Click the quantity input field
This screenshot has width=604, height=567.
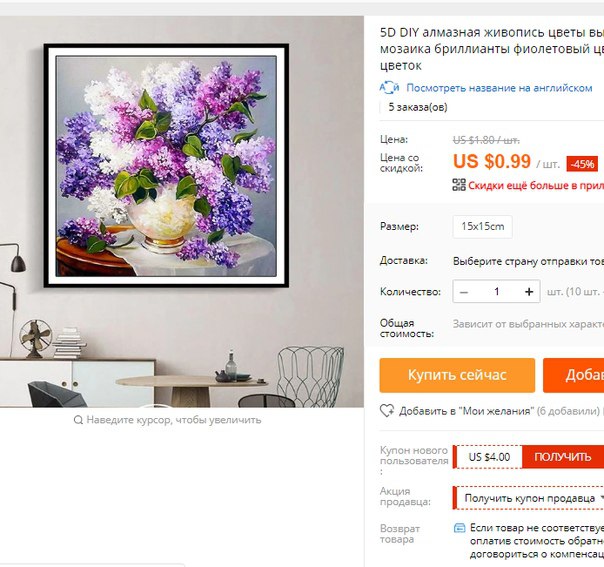(x=497, y=292)
